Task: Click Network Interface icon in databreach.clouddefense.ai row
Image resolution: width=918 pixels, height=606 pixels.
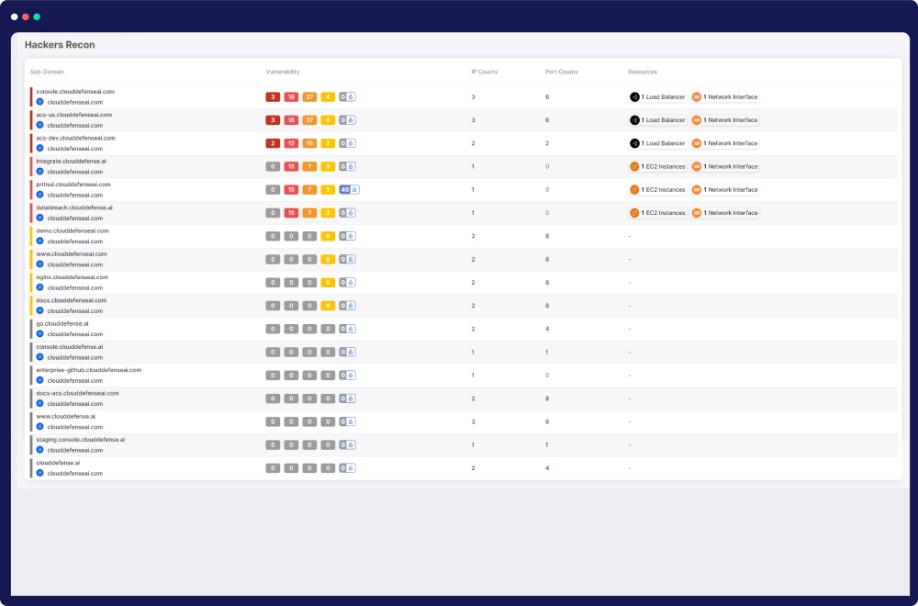Action: pyautogui.click(x=697, y=213)
